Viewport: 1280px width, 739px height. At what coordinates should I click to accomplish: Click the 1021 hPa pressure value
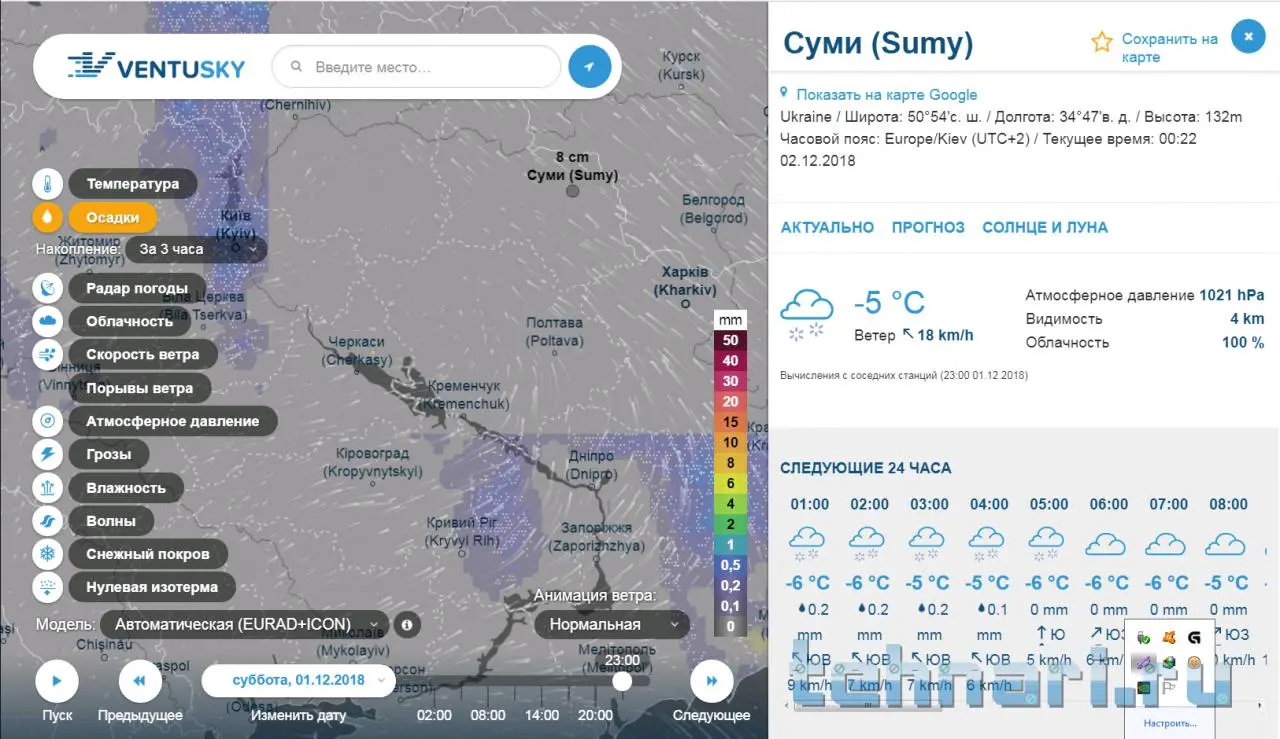pos(1232,295)
